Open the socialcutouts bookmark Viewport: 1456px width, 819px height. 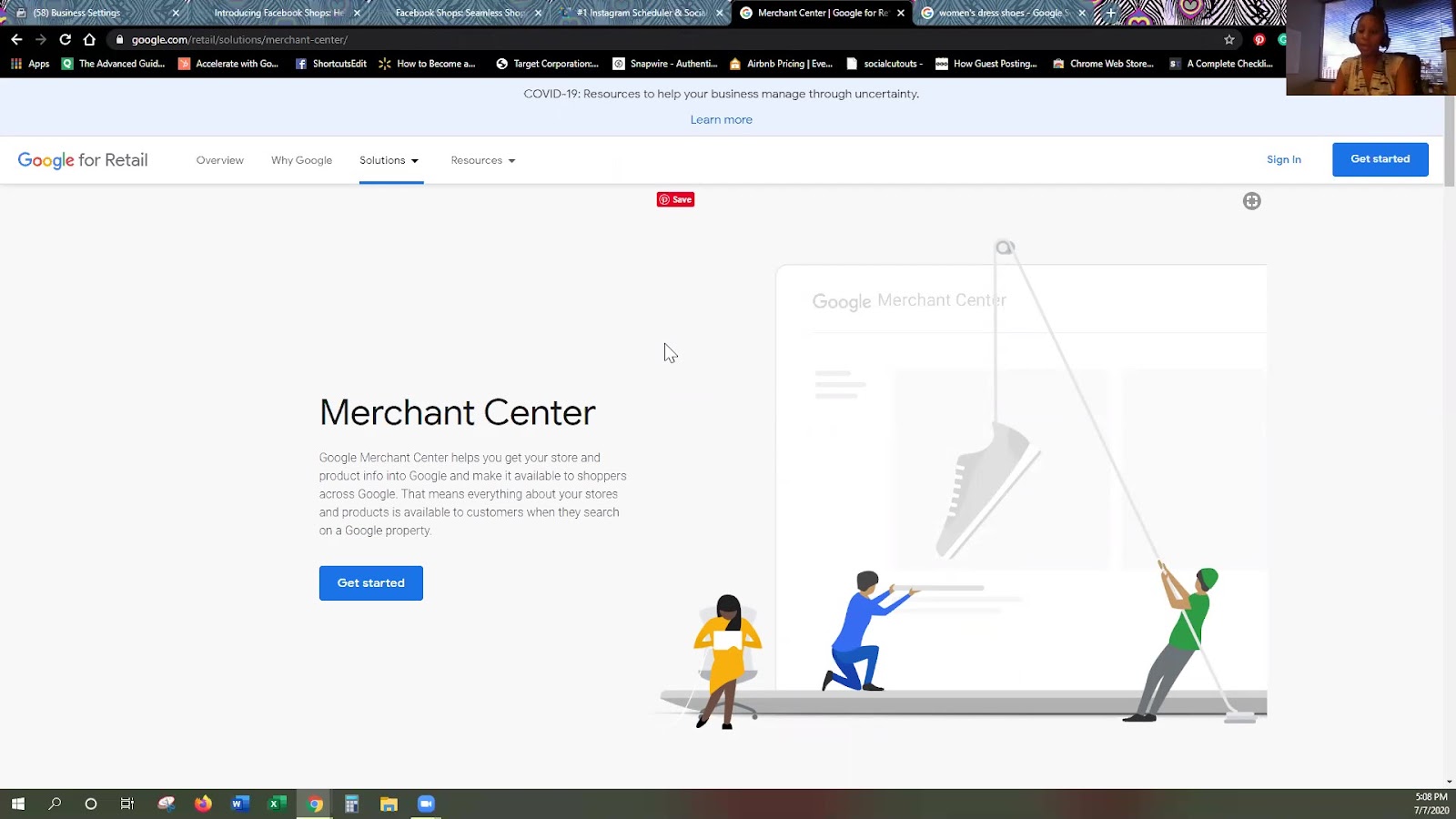pos(885,64)
